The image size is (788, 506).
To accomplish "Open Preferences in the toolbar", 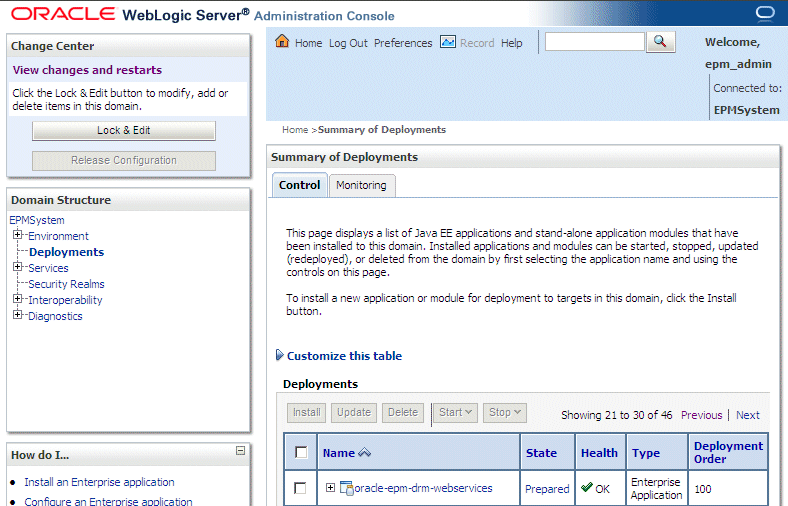I will pos(403,43).
